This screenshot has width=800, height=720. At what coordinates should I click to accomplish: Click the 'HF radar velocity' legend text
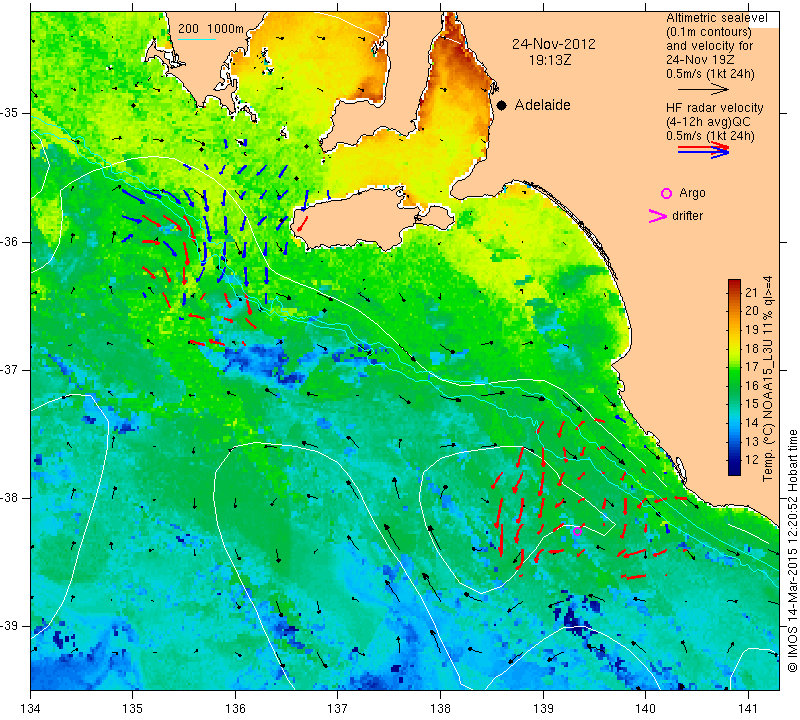[714, 108]
